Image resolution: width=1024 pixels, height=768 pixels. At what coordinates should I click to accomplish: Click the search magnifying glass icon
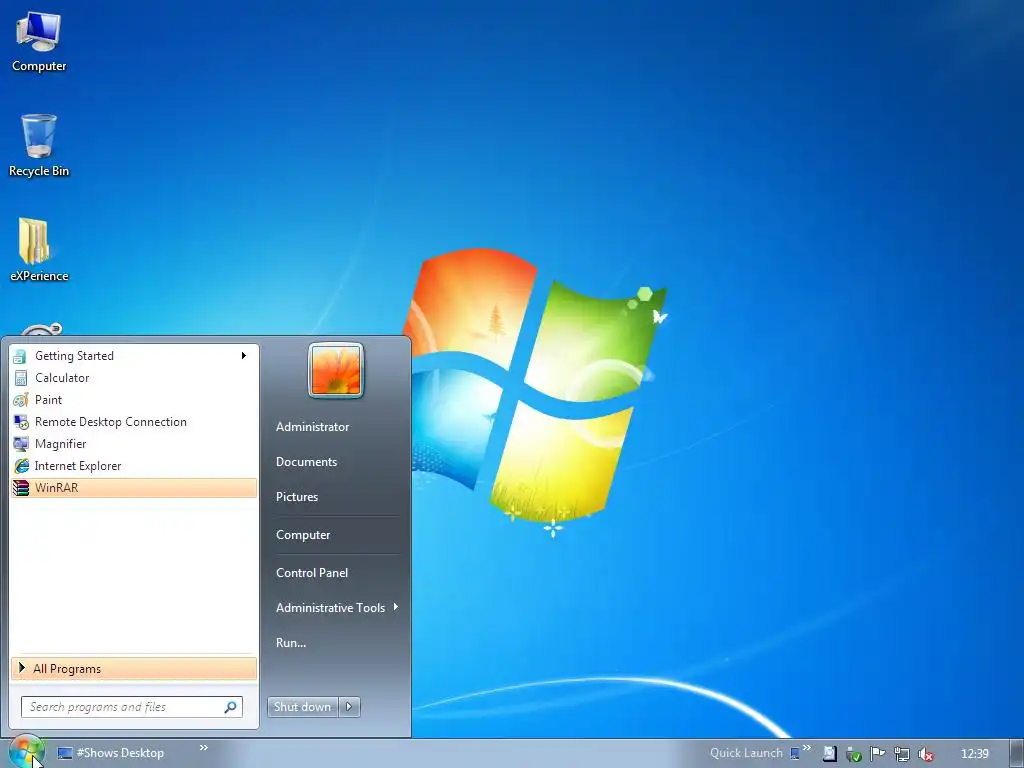231,707
